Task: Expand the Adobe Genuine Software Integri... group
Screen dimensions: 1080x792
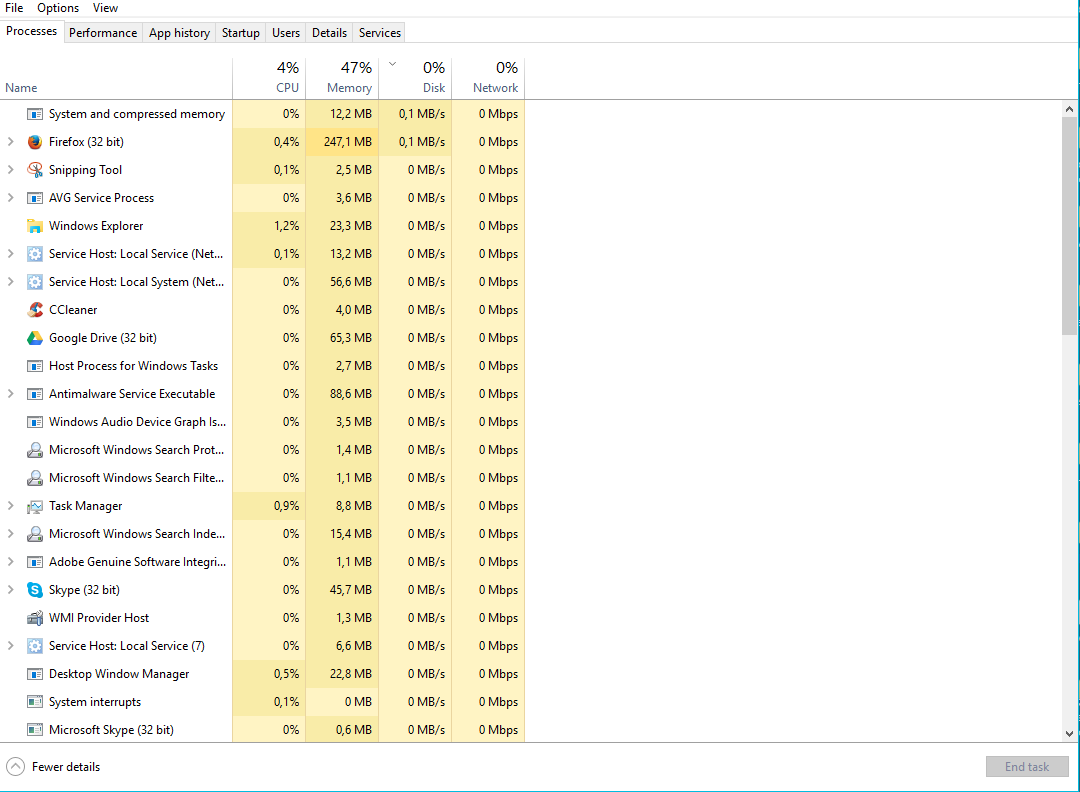Action: (x=10, y=562)
